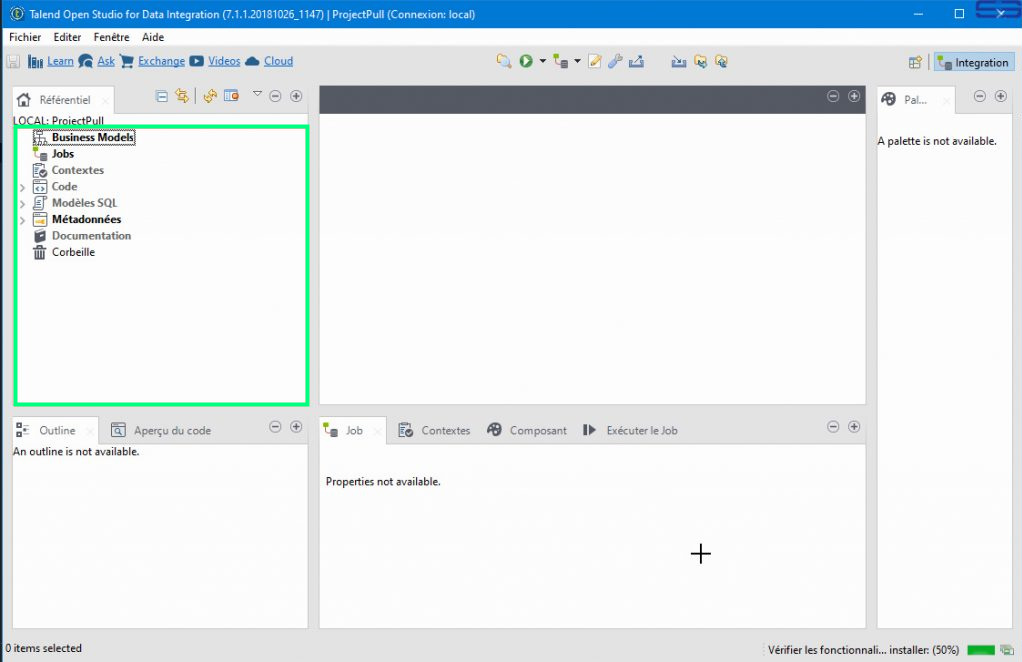Select the Code tree item label
Screen dimensions: 1022x662
65,186
